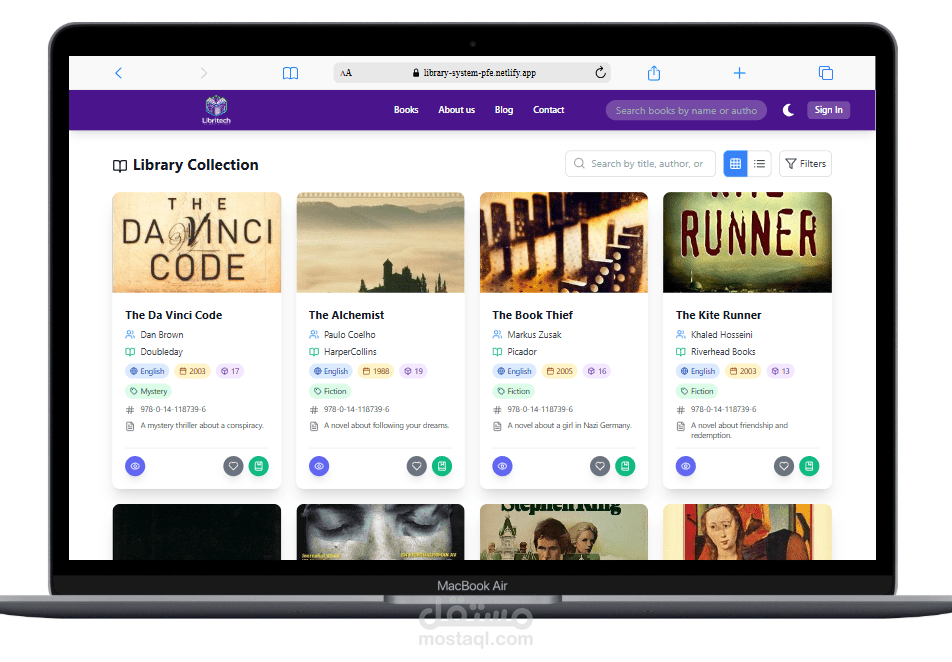952x662 pixels.
Task: Click author name Paulo Coelho
Action: click(x=350, y=335)
